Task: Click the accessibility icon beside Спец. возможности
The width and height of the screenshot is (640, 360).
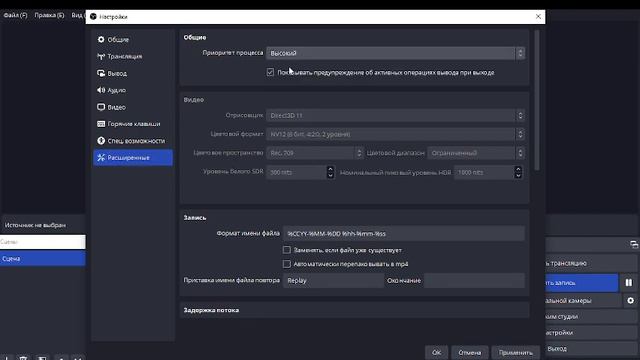Action: (x=101, y=141)
